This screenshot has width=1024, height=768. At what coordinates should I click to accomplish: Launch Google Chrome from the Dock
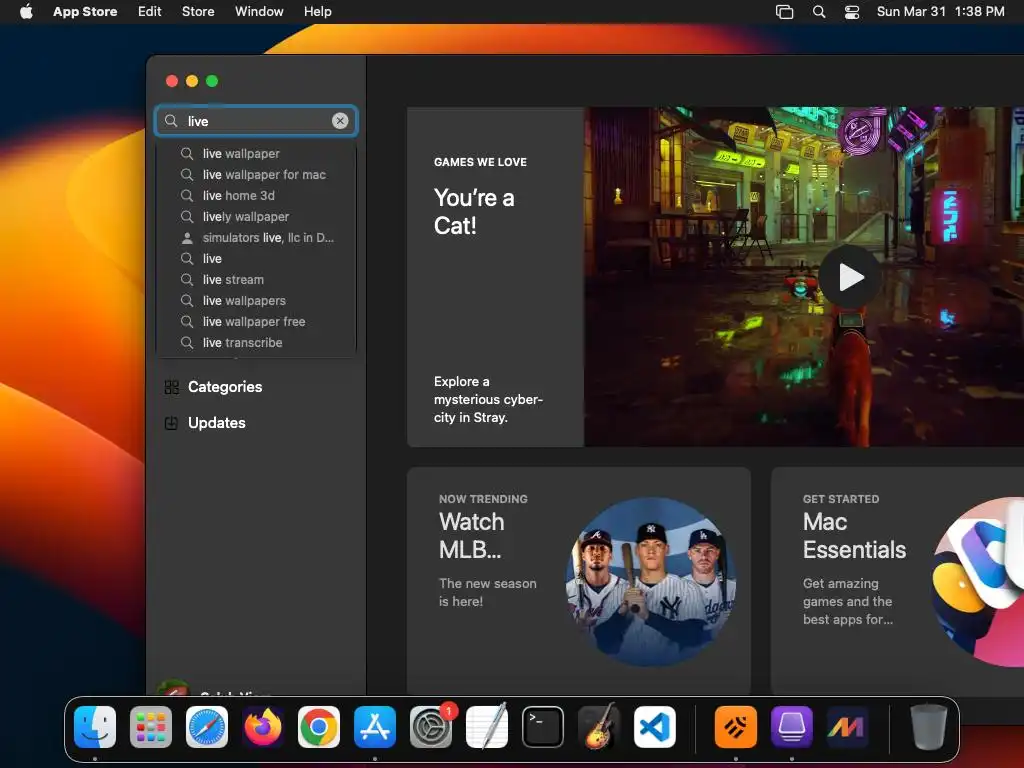(319, 727)
